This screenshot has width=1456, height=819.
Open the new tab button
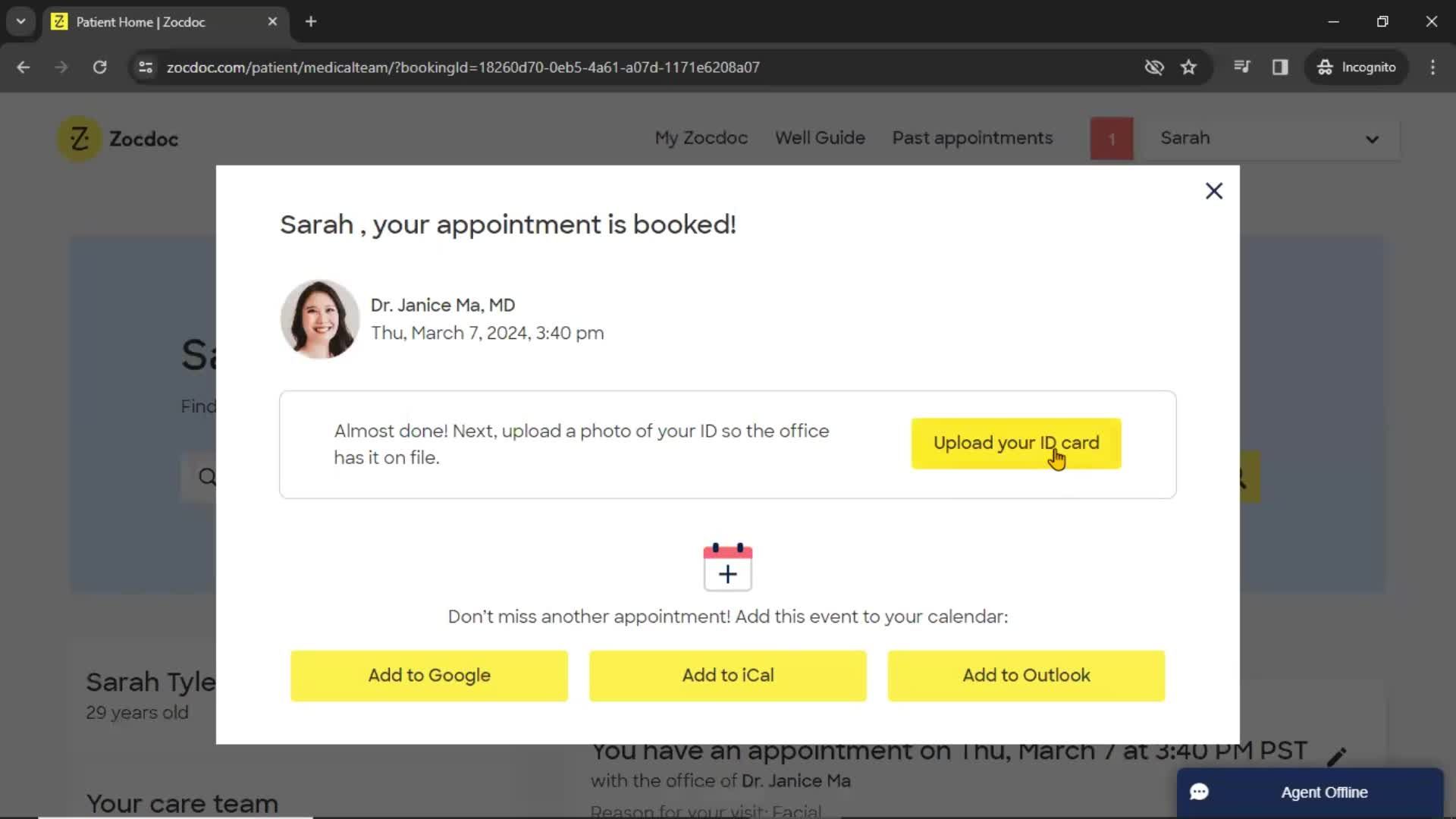click(310, 22)
